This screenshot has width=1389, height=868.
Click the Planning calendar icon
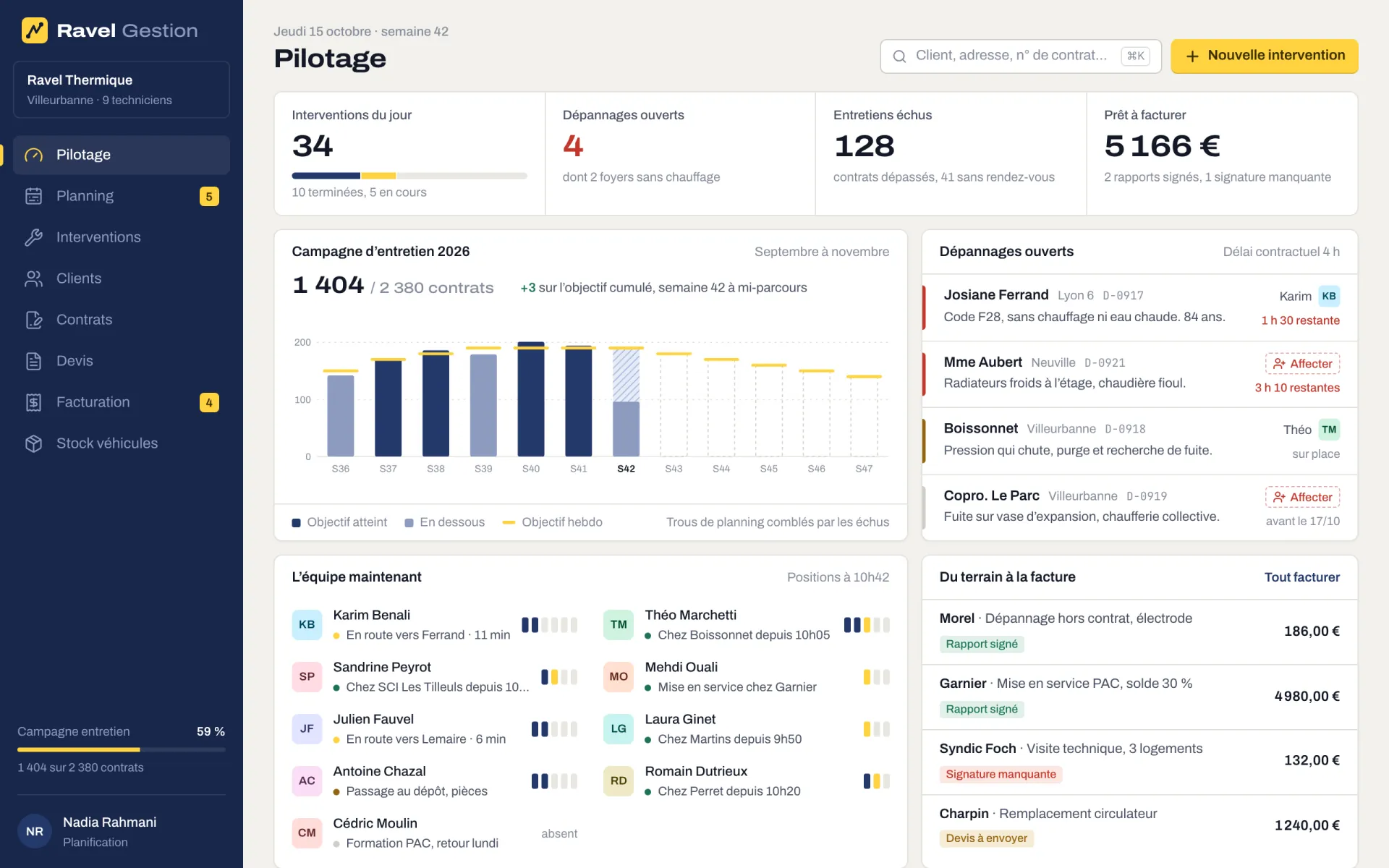point(33,196)
